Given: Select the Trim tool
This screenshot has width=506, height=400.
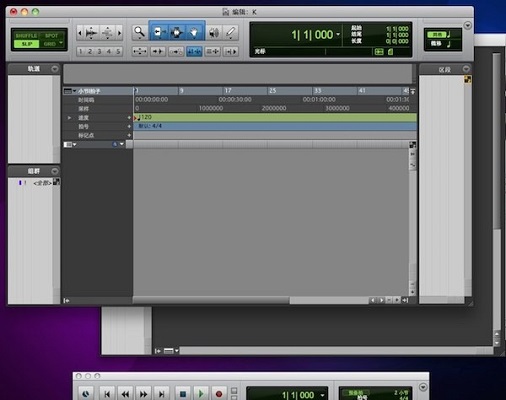Looking at the screenshot, I should pos(159,32).
